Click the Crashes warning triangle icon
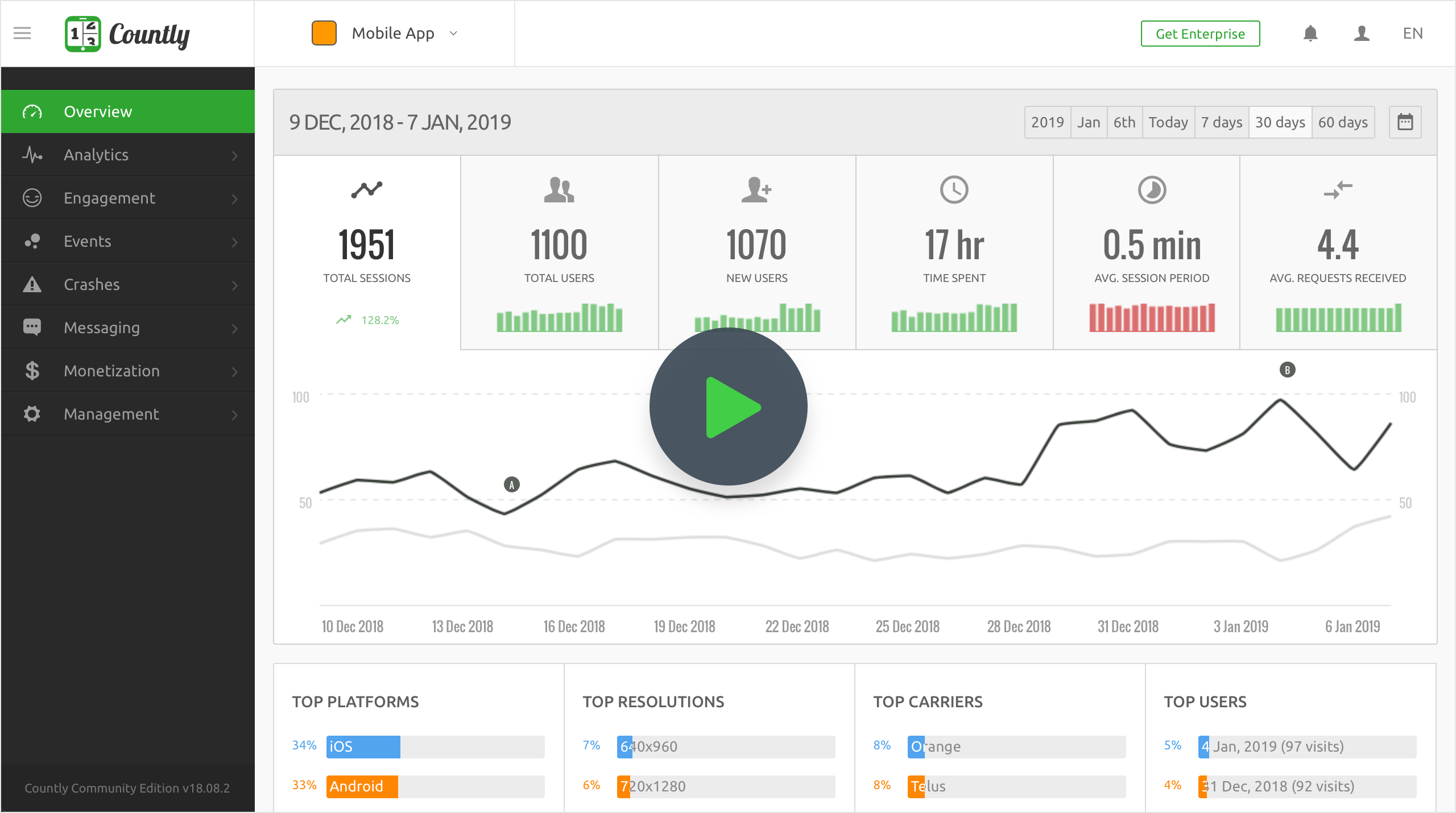1456x813 pixels. [x=32, y=284]
